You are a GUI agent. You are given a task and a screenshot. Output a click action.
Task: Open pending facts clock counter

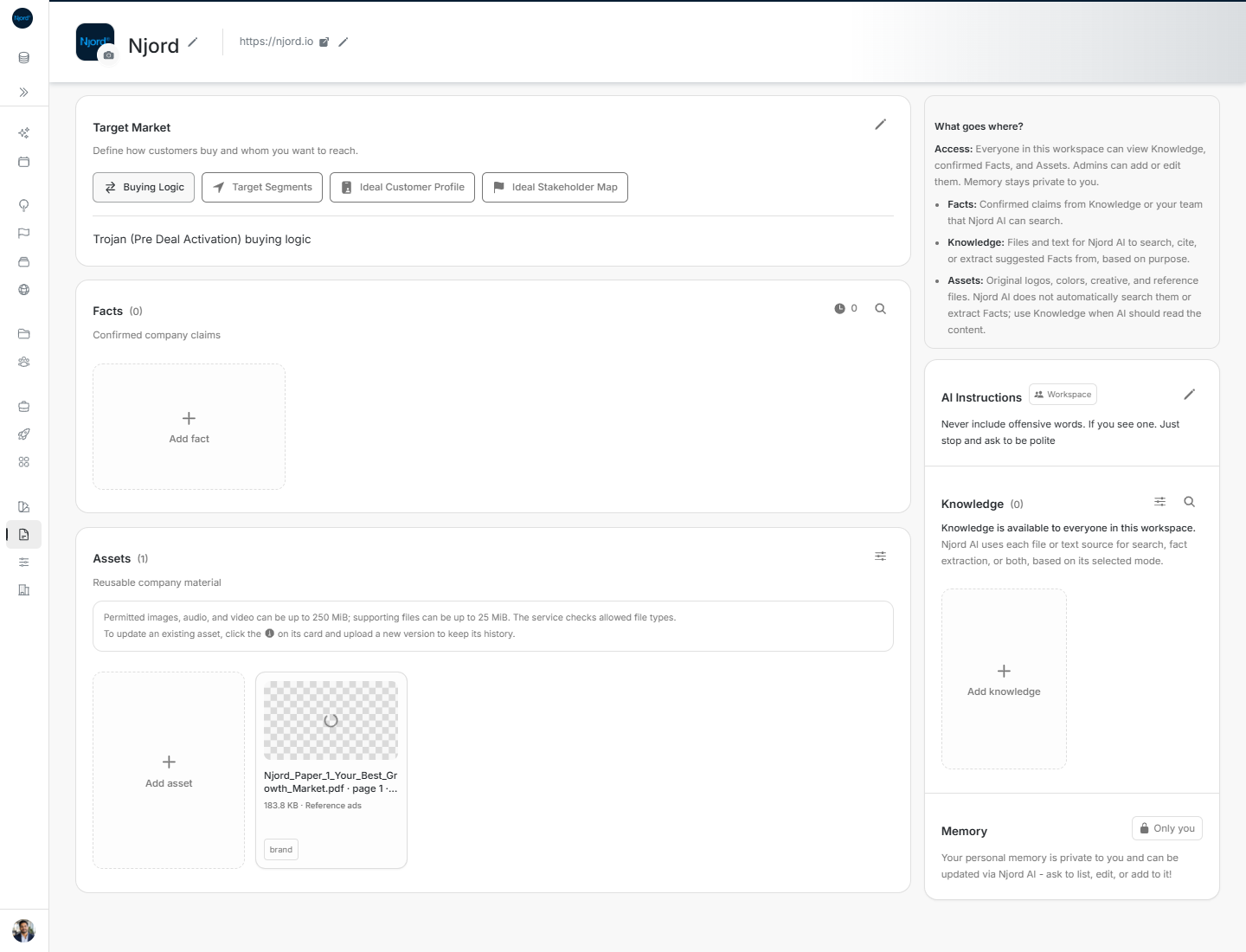(x=845, y=308)
